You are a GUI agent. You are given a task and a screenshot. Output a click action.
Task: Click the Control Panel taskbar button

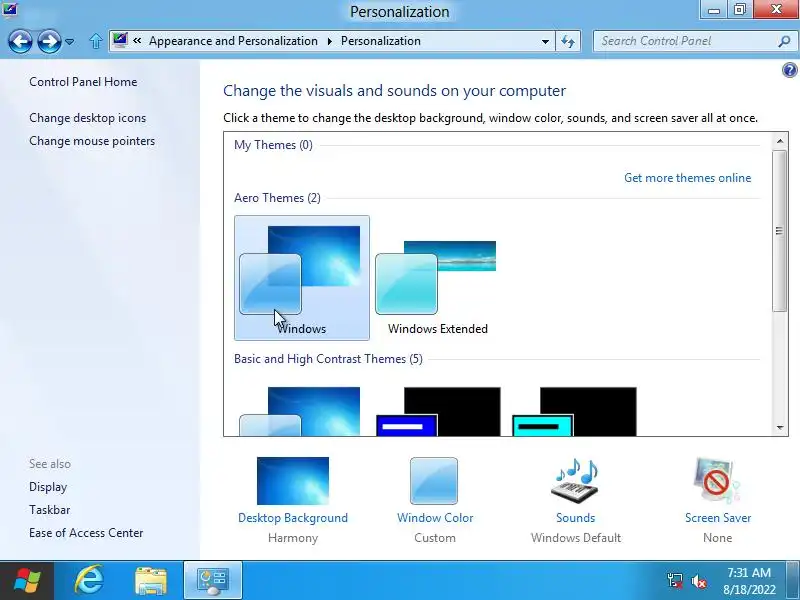213,581
